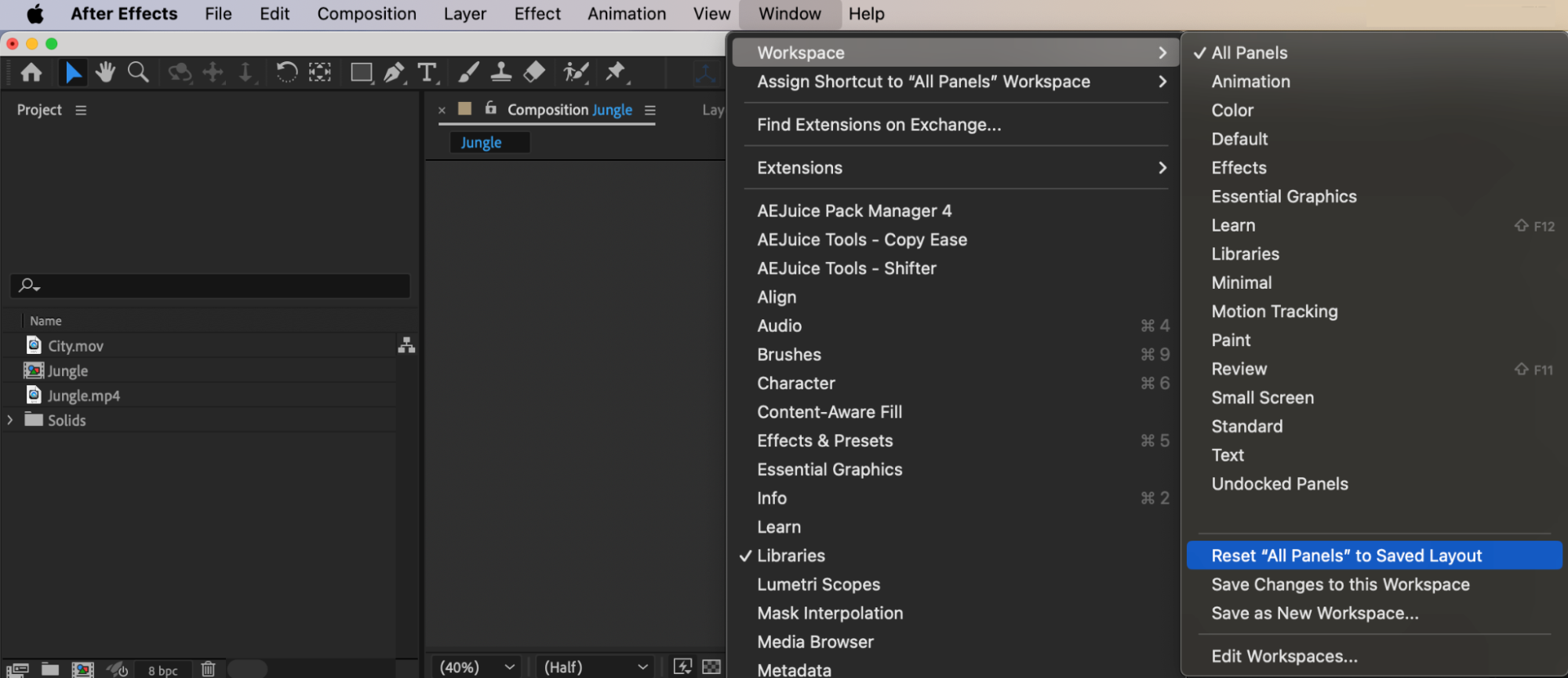Select the Clone Stamp tool
This screenshot has width=1568, height=678.
[x=501, y=73]
